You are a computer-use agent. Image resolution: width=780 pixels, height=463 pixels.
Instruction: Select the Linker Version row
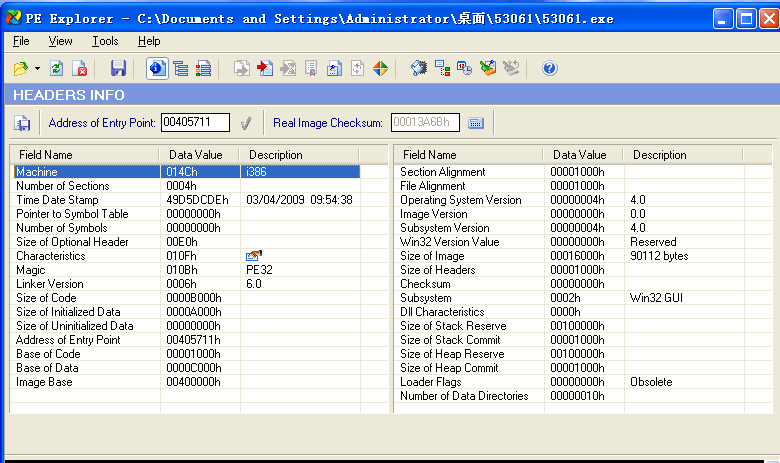(187, 284)
